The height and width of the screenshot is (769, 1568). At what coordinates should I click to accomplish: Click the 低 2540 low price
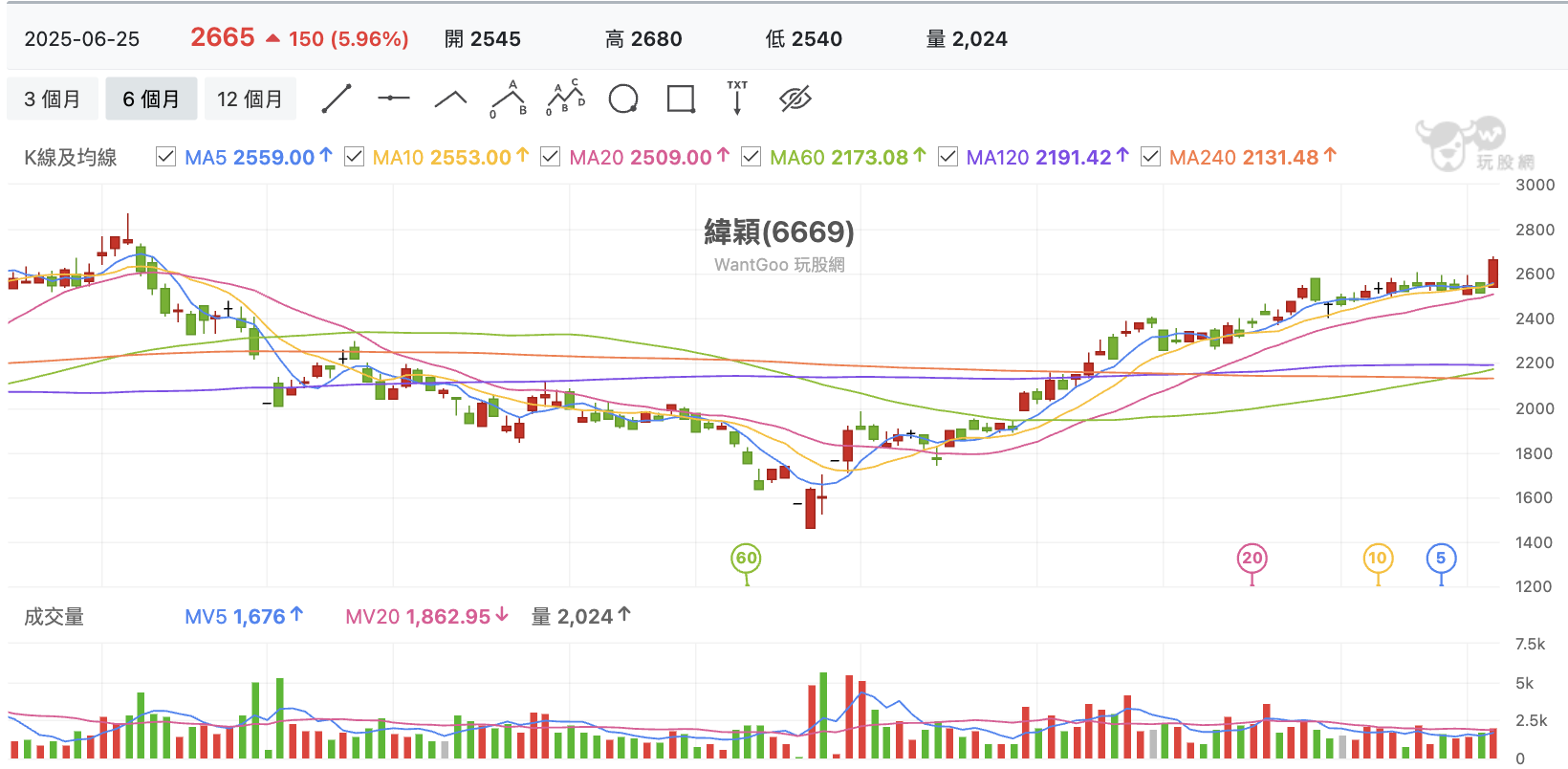pos(804,39)
